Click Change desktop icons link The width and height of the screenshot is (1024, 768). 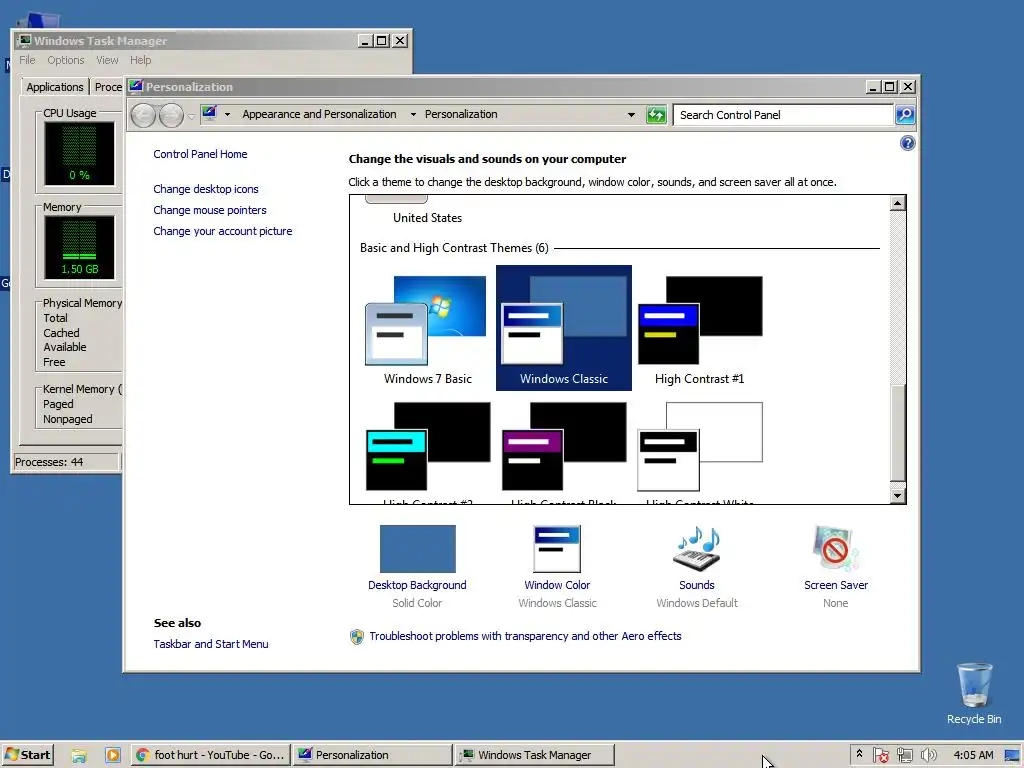click(206, 189)
